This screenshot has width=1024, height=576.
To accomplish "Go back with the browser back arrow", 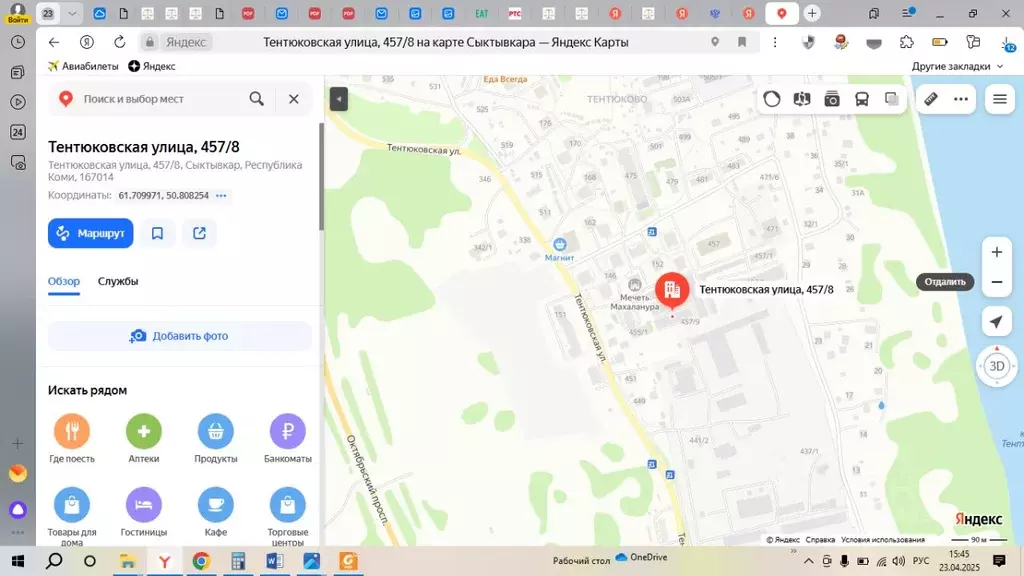I will tap(54, 42).
